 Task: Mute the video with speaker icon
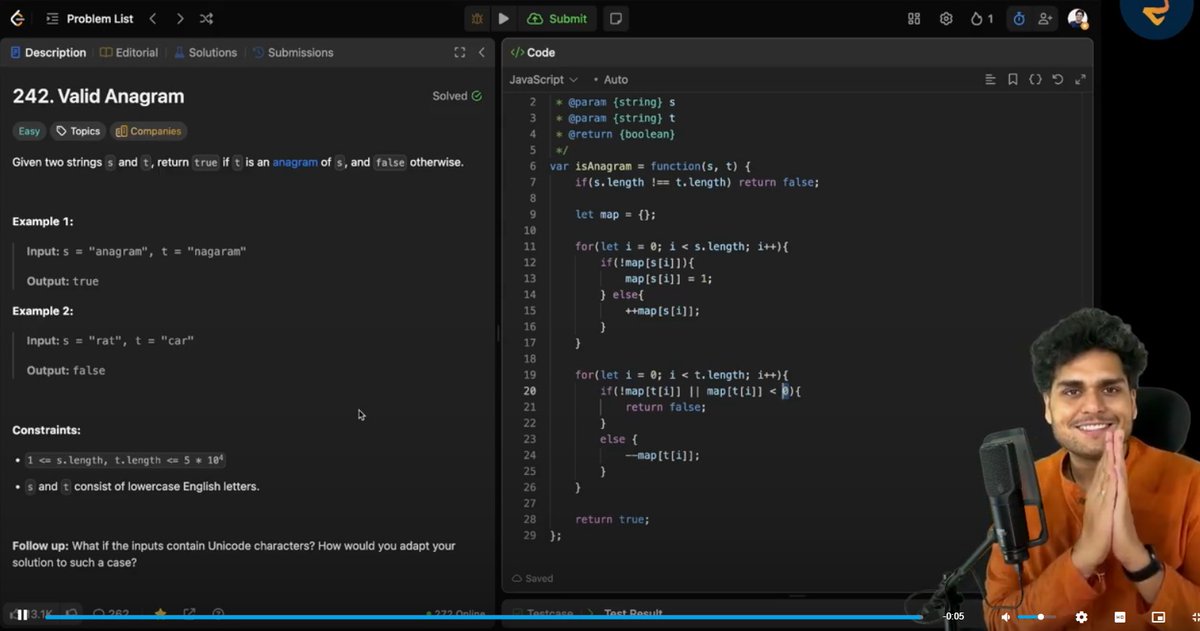tap(1005, 617)
